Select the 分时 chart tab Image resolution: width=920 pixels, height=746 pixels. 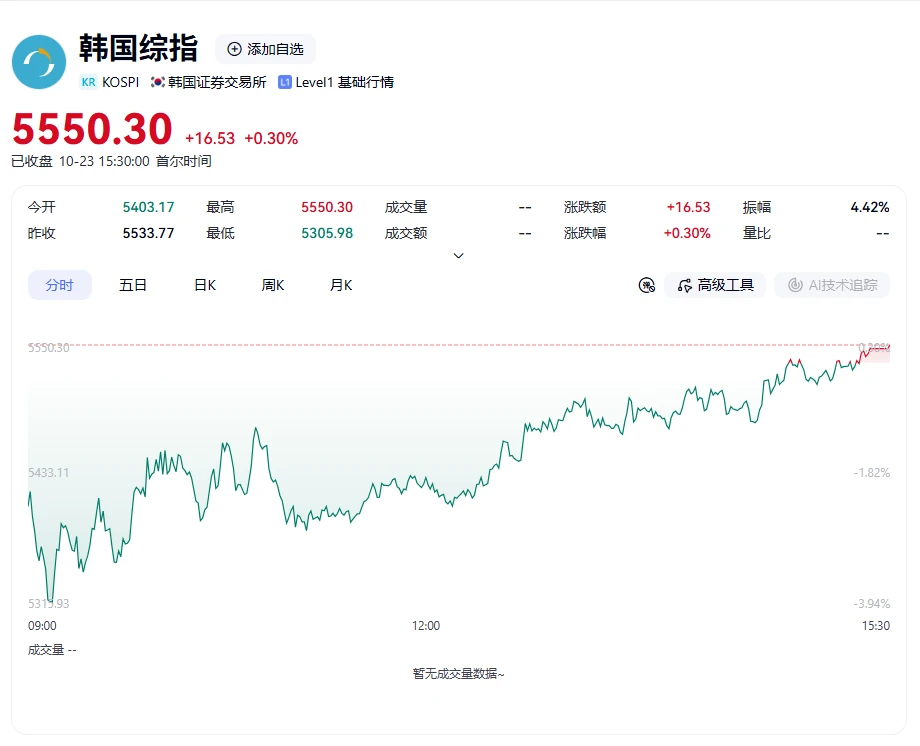[60, 285]
